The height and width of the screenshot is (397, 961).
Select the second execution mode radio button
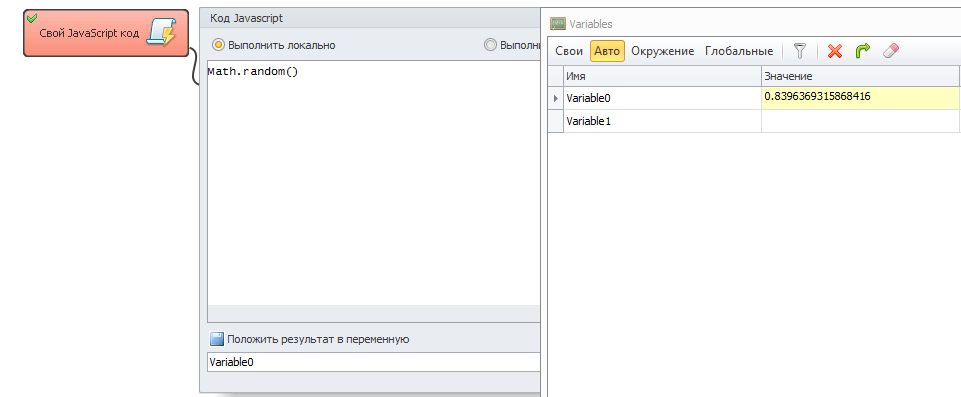(x=490, y=45)
